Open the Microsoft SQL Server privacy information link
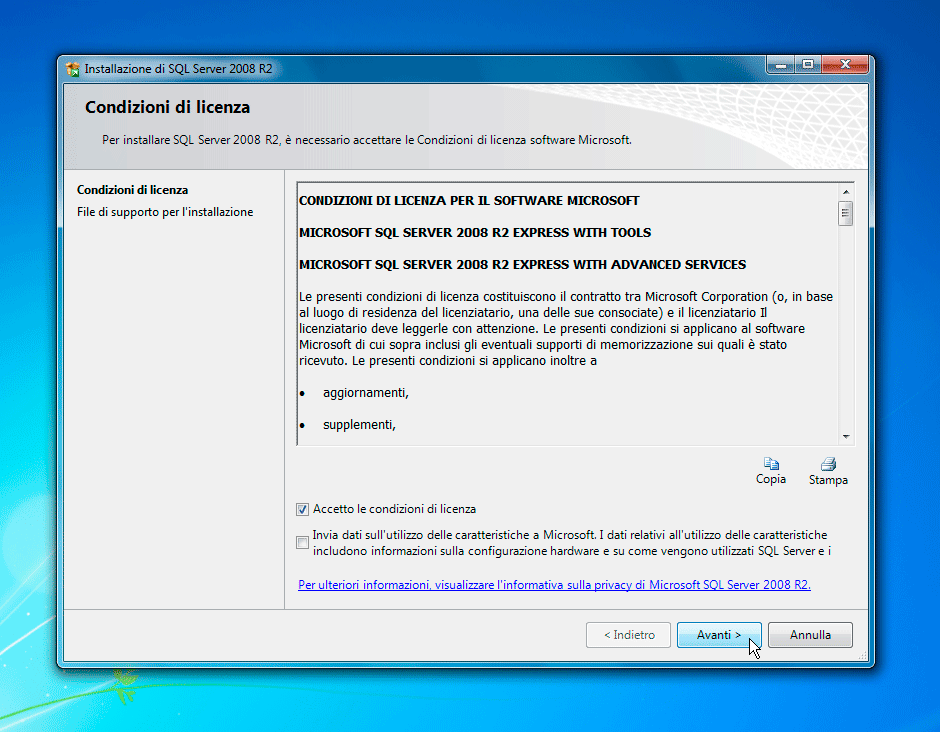Viewport: 940px width, 732px height. pyautogui.click(x=555, y=585)
